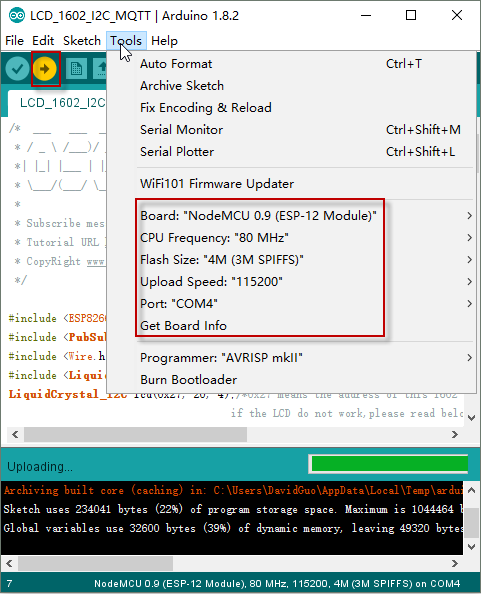Click the editor horizontal scrollbar thumb
Screen dimensions: 481x594
pyautogui.click(x=135, y=434)
